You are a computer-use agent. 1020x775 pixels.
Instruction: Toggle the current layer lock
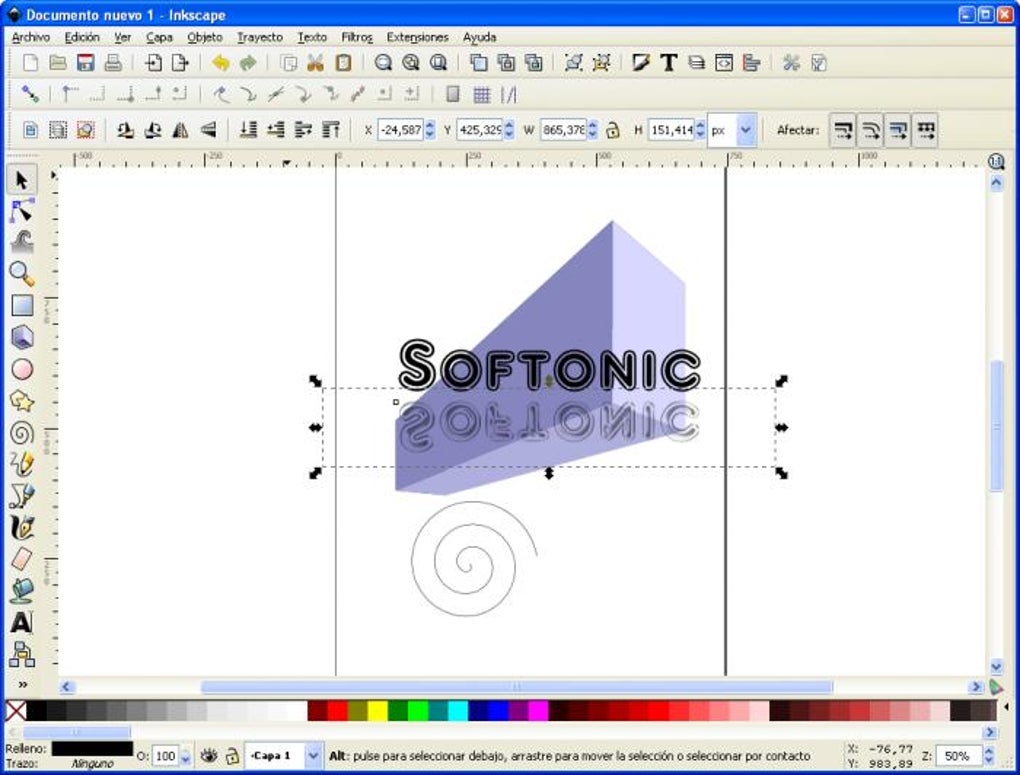(232, 755)
